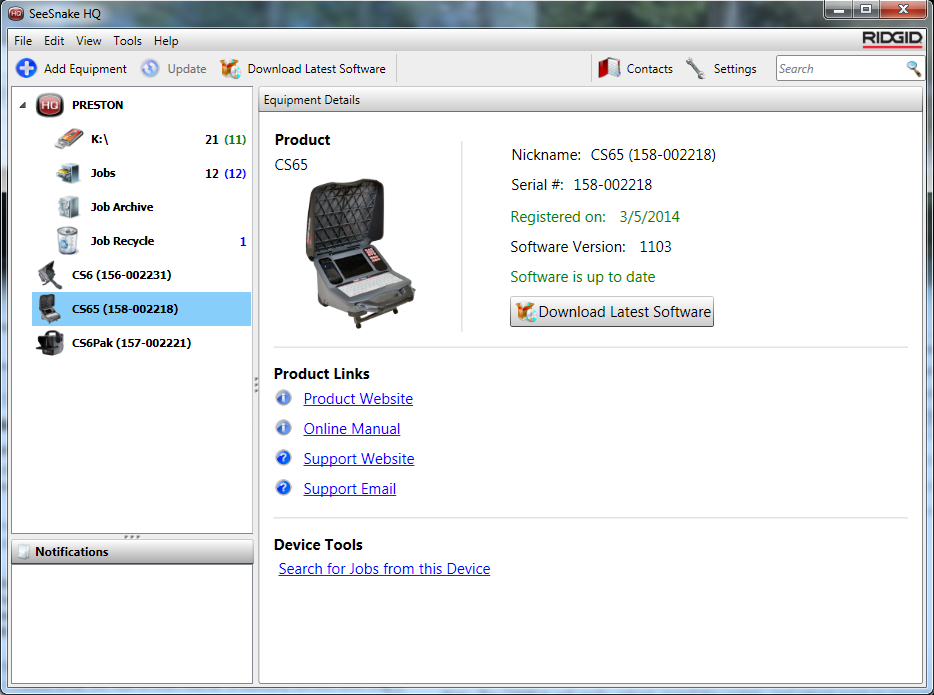Screen dimensions: 934x695
Task: Click the SeeSnake HQ title bar icon
Action: [16, 13]
